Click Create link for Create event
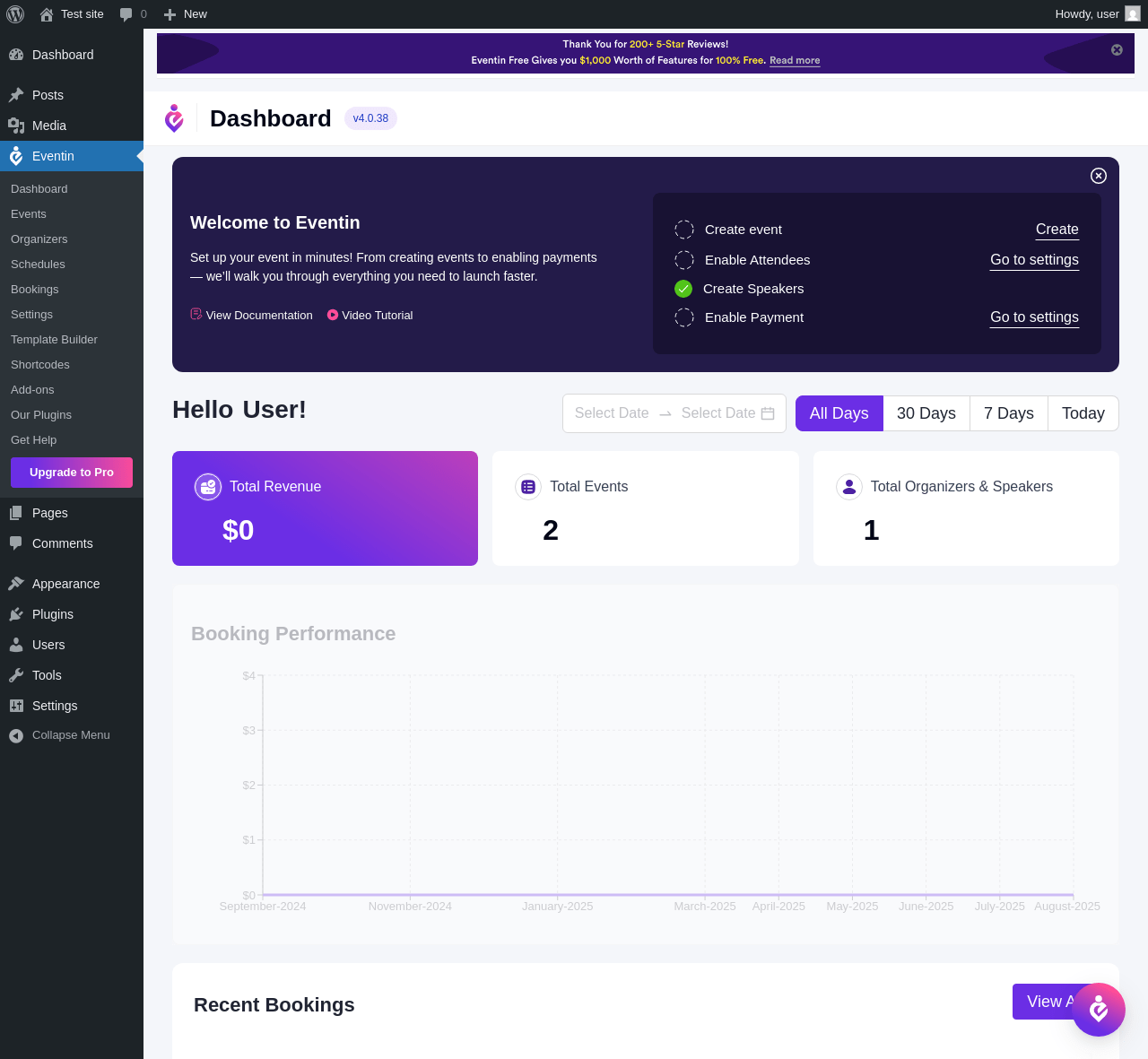This screenshot has height=1059, width=1148. [1057, 230]
